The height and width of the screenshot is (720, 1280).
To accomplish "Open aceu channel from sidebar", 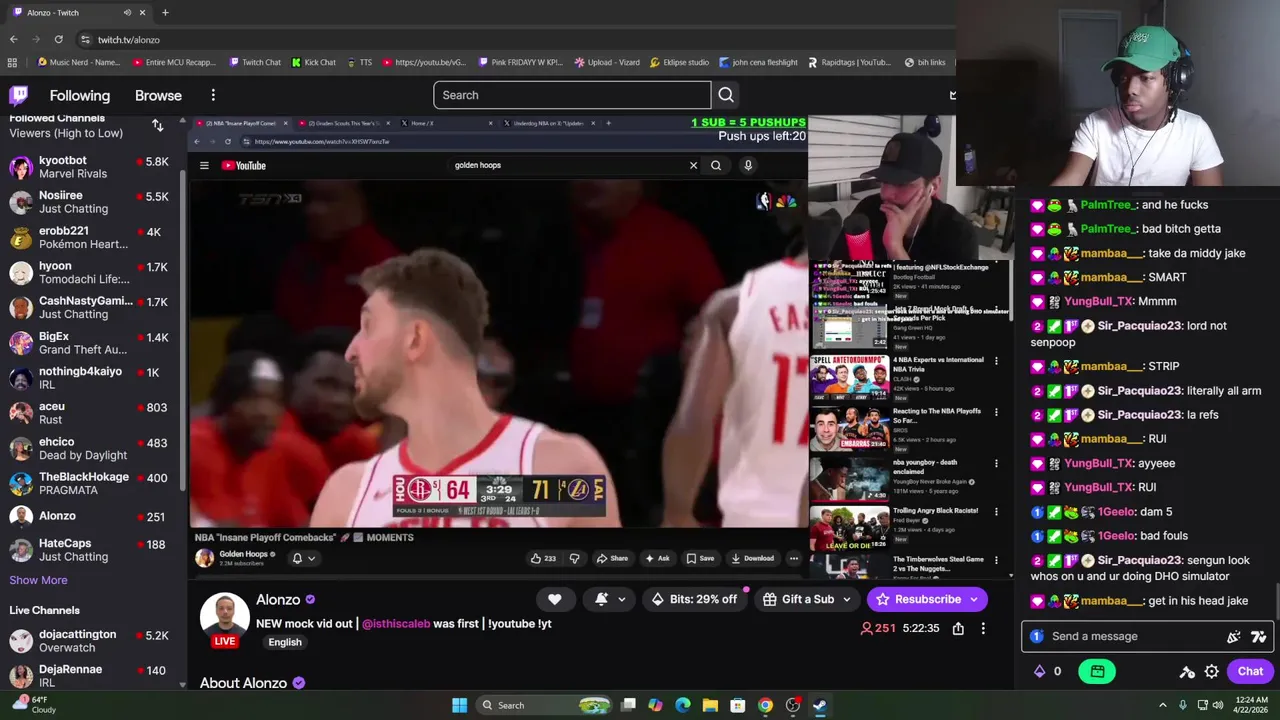I will [x=90, y=413].
